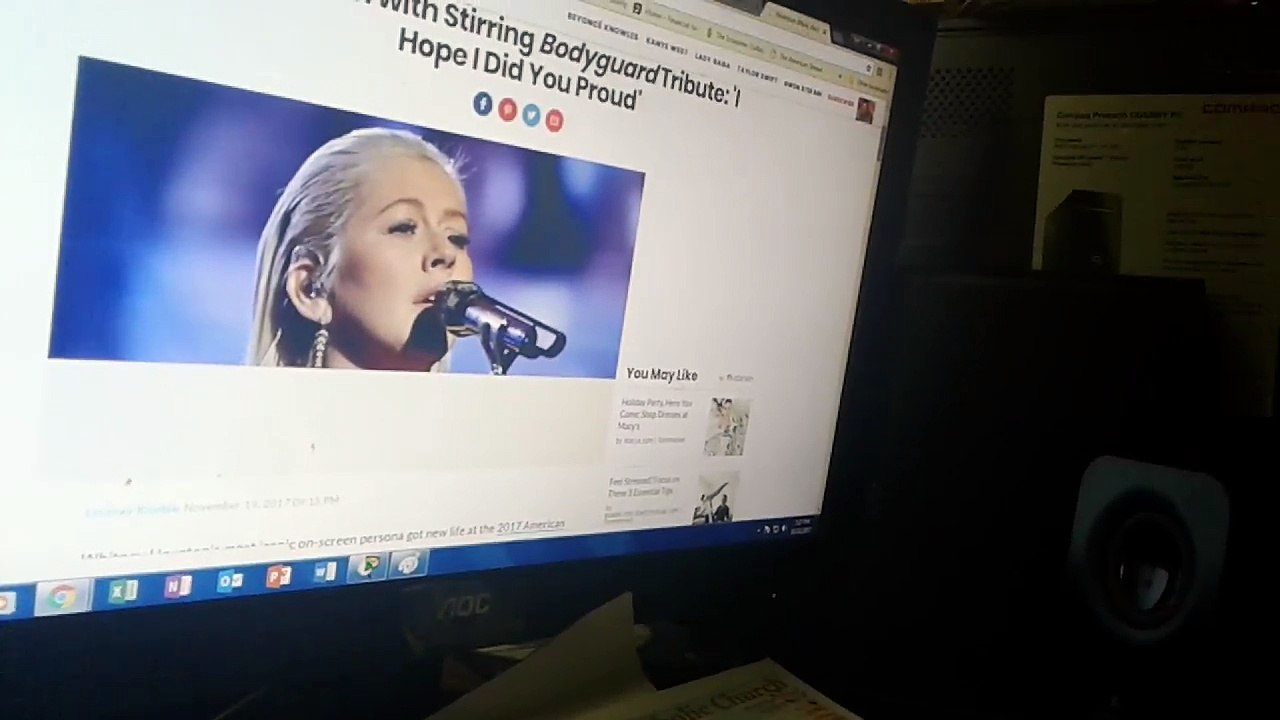Open the Gwen Stefani nav link
The width and height of the screenshot is (1280, 720).
[x=803, y=88]
